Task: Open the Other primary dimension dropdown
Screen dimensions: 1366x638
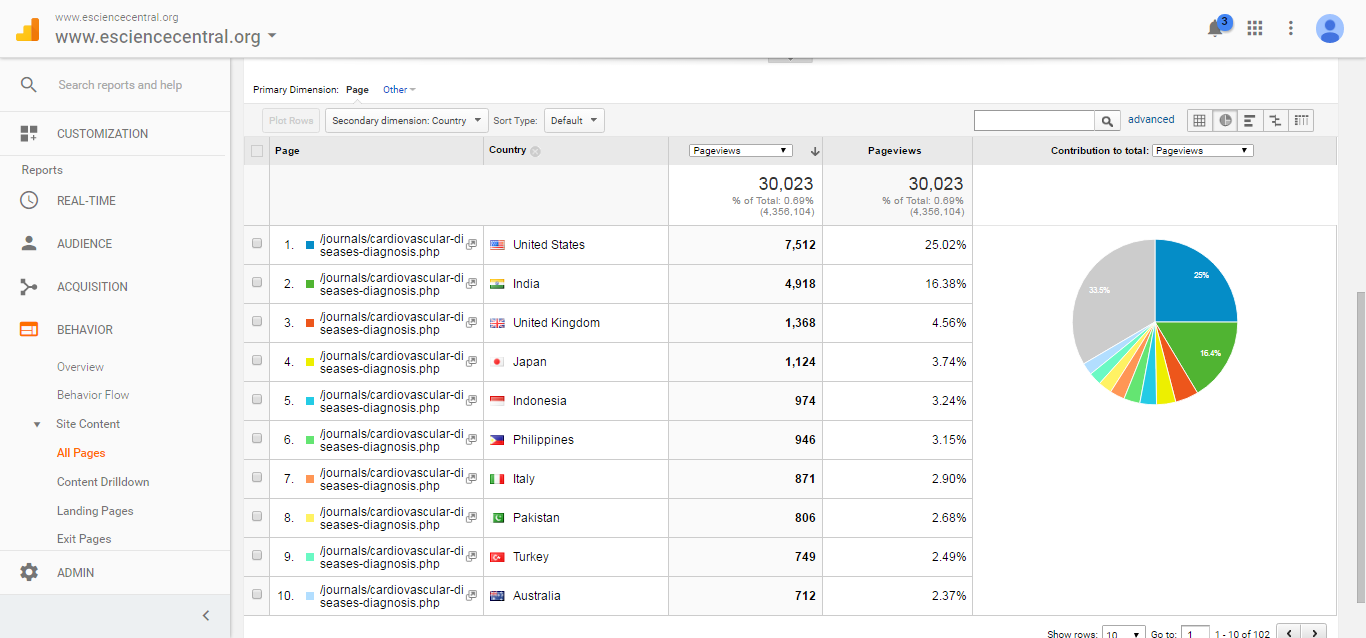Action: coord(399,90)
